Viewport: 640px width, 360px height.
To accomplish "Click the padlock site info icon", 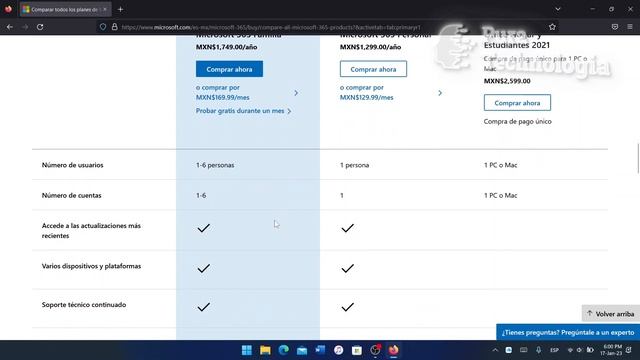I will (x=115, y=27).
